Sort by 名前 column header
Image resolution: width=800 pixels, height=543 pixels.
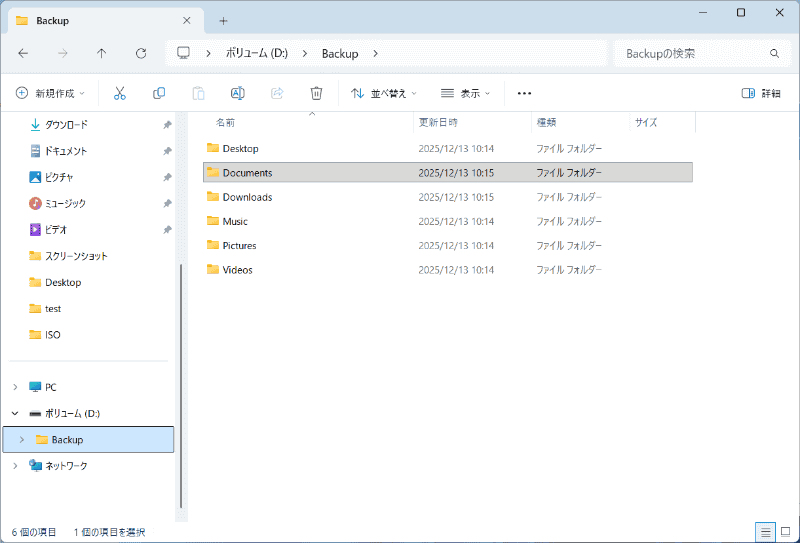[x=225, y=122]
